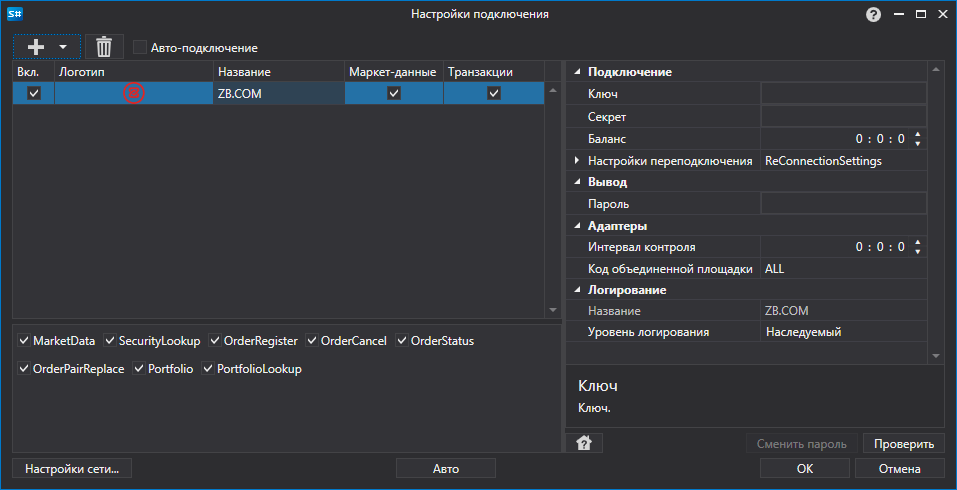Click the ZB.COM logging name value
Image resolution: width=957 pixels, height=490 pixels.
pyautogui.click(x=787, y=311)
